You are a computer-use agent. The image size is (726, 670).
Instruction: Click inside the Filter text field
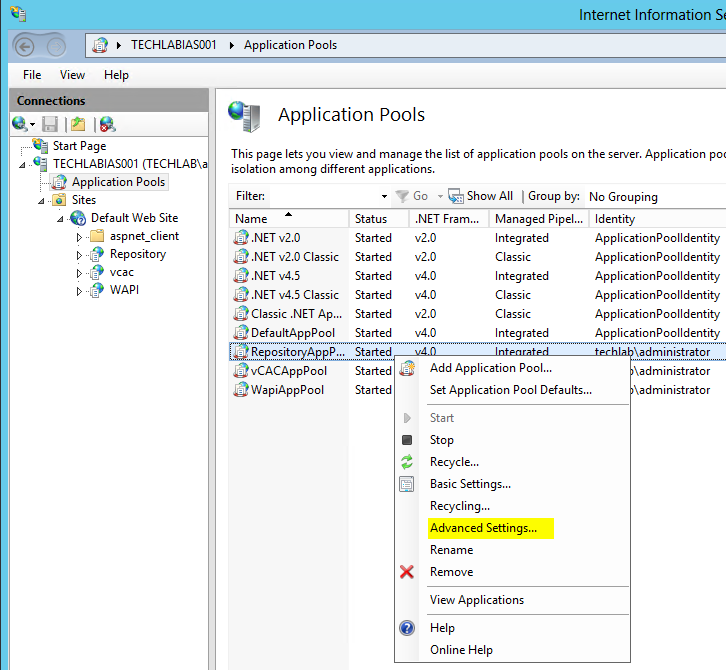click(323, 196)
